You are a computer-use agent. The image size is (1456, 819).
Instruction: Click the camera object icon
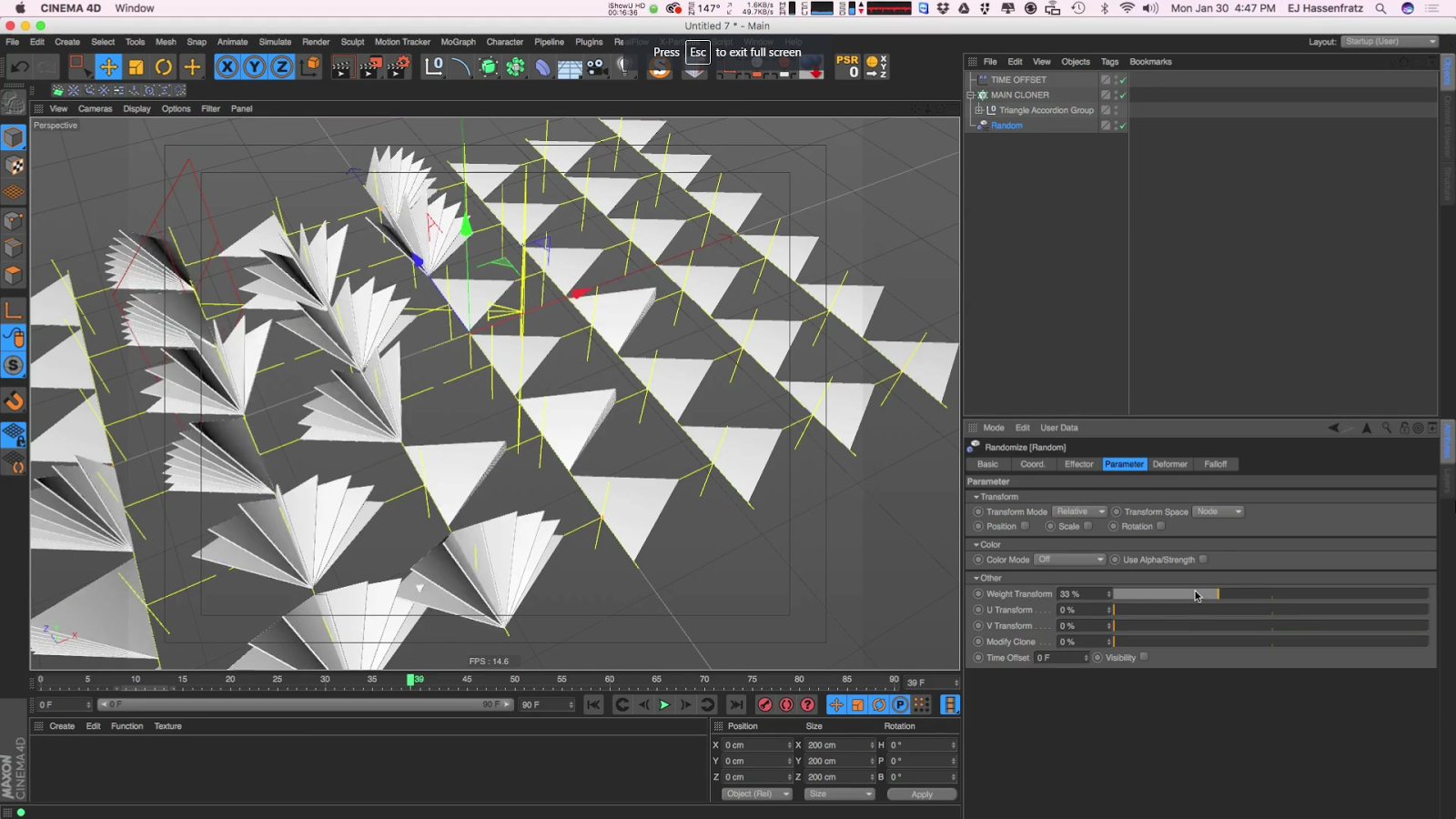point(597,67)
